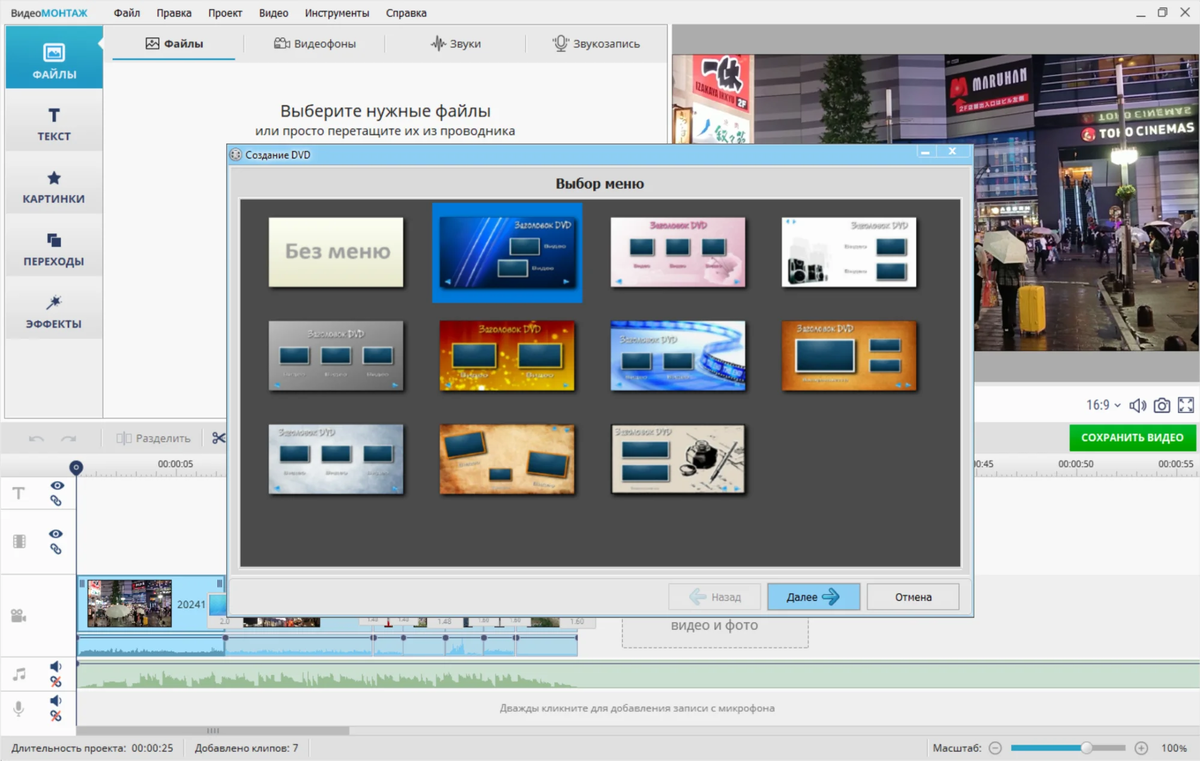Click the Добавлено клипов: 7 status text

pos(246,748)
